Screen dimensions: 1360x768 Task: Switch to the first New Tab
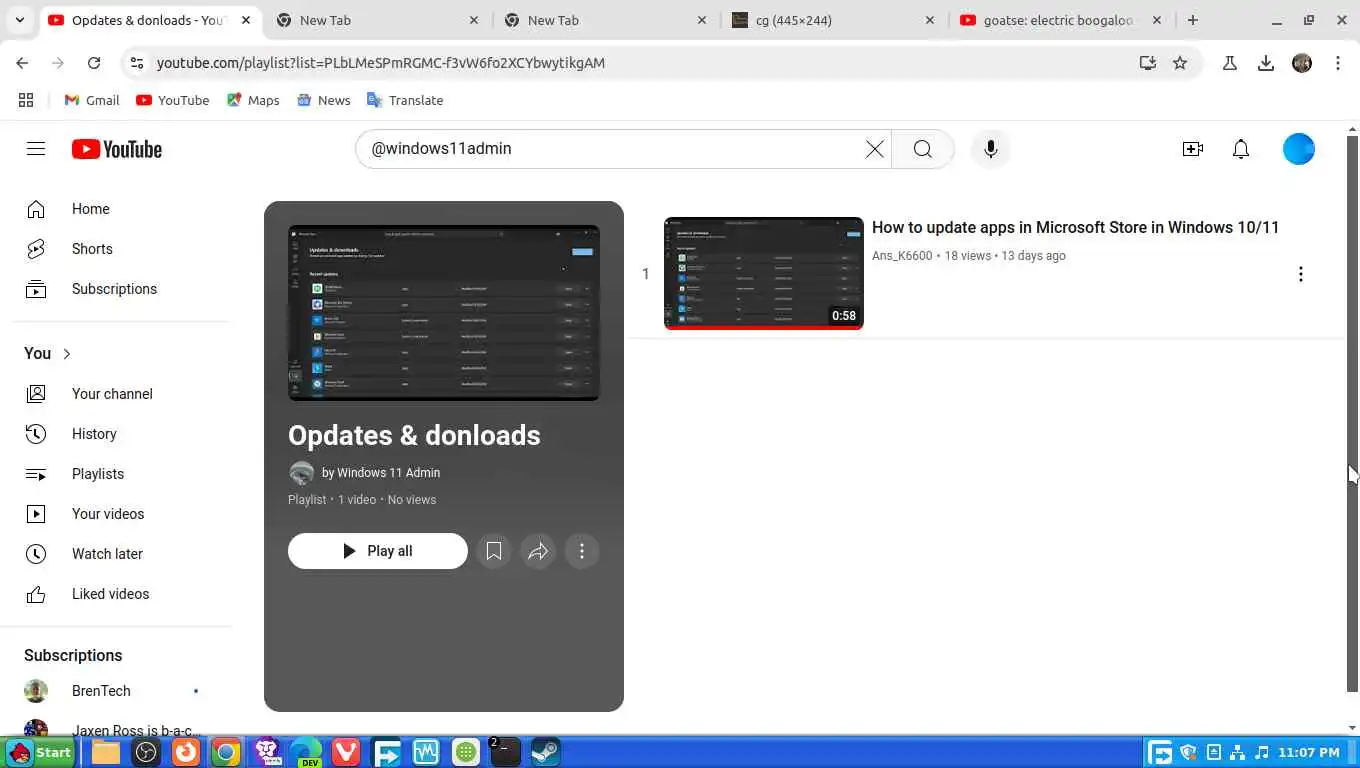[x=376, y=20]
